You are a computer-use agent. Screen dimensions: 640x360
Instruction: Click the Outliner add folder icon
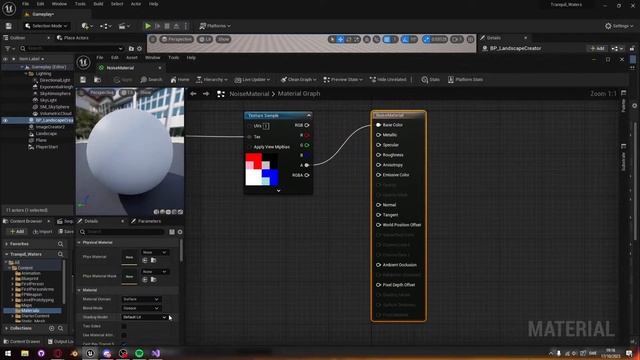tap(131, 49)
